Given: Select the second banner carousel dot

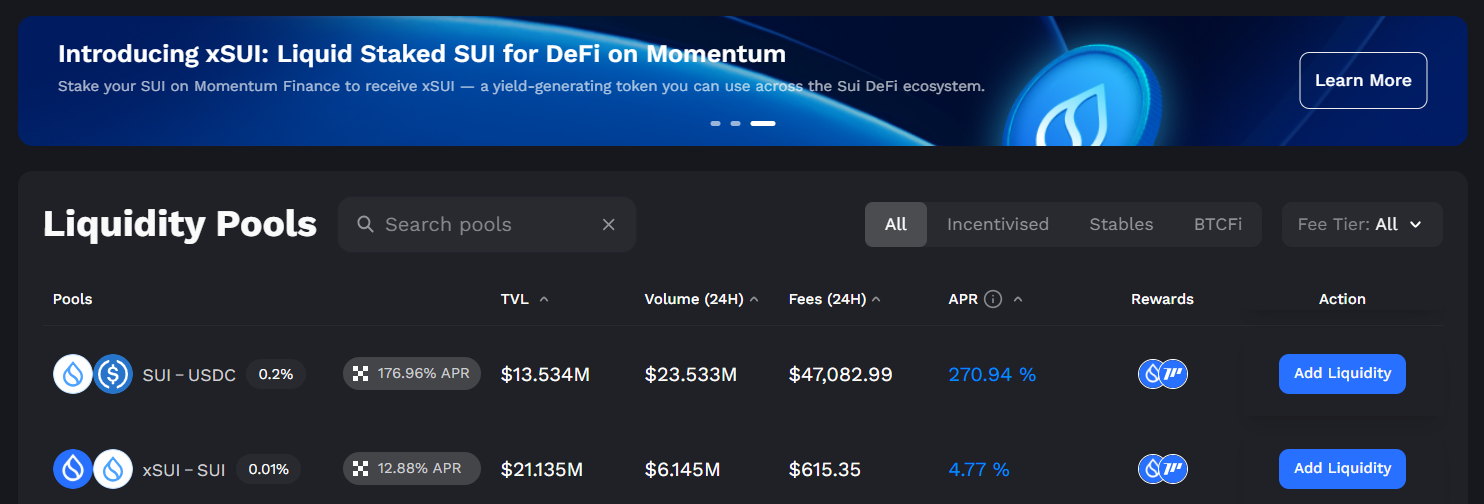Looking at the screenshot, I should 736,123.
